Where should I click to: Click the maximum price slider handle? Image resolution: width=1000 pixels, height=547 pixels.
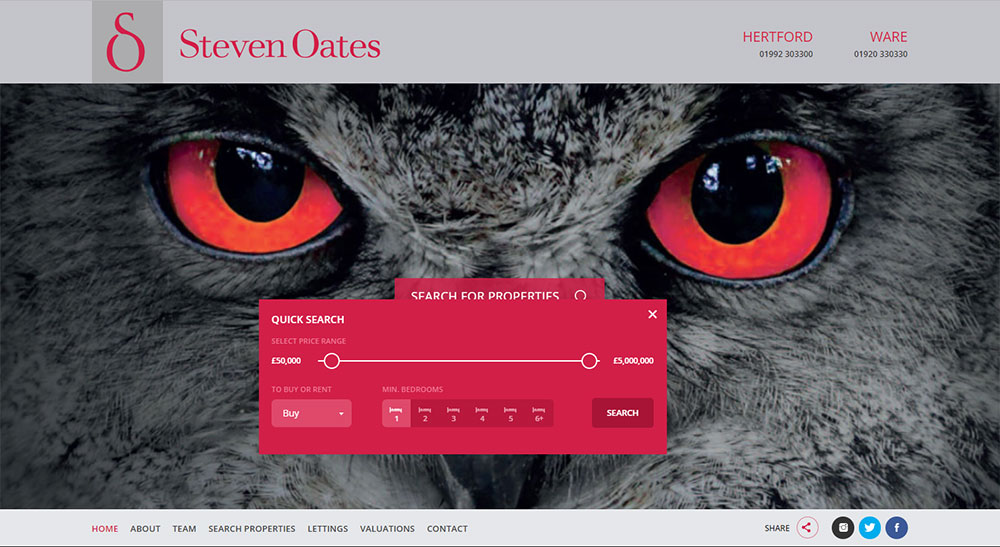click(589, 361)
